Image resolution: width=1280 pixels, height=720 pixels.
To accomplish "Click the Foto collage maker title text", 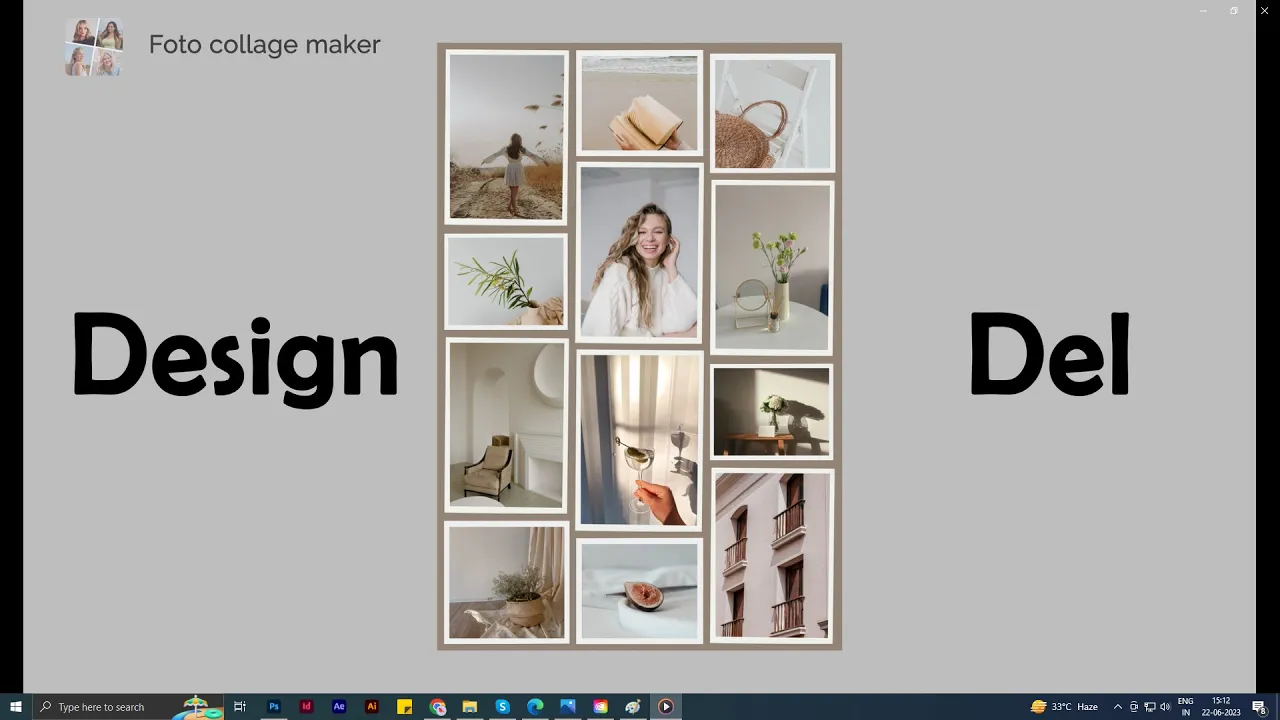I will pyautogui.click(x=264, y=45).
